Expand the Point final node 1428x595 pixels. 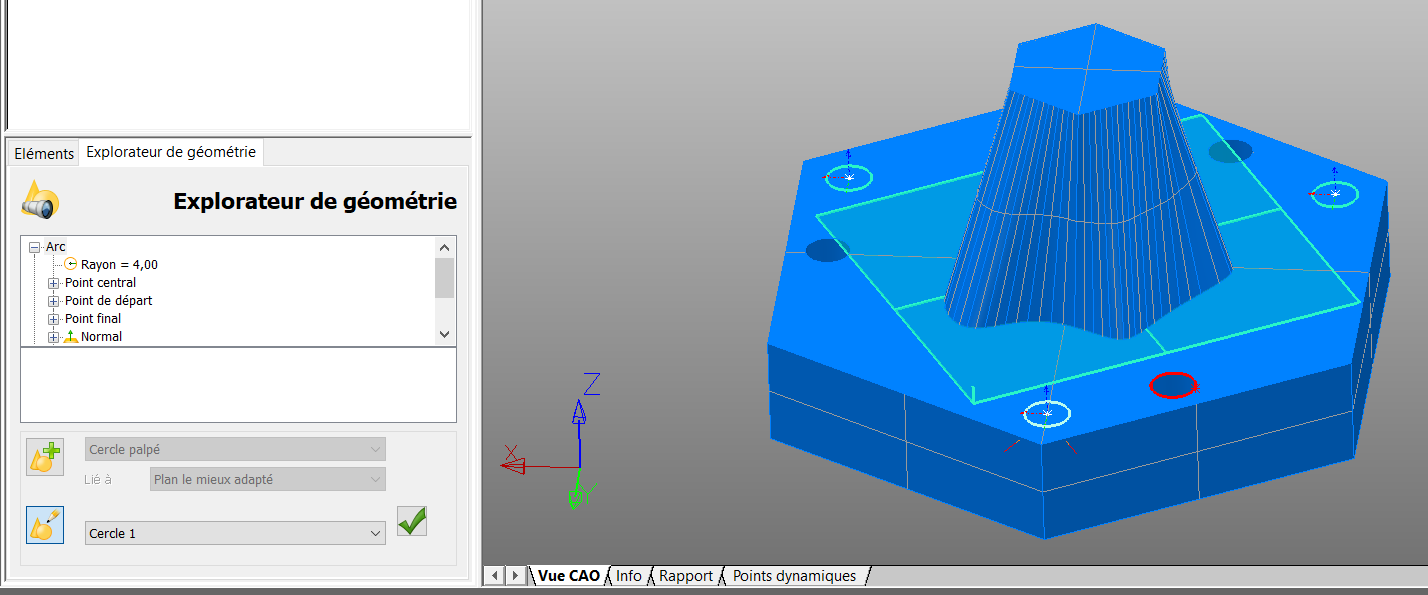54,319
